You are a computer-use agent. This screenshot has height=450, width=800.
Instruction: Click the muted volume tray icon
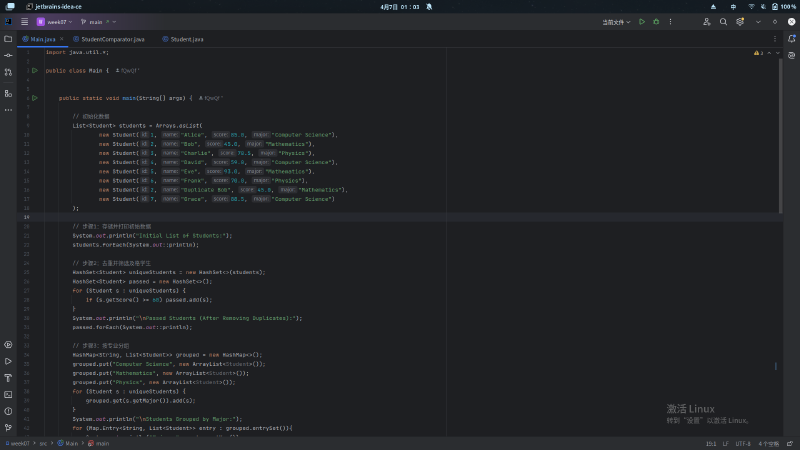point(763,7)
